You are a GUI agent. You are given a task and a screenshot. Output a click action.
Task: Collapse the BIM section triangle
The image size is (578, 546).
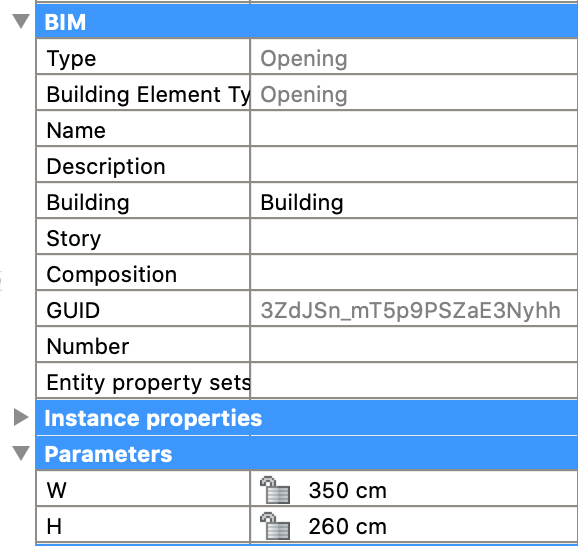(21, 21)
